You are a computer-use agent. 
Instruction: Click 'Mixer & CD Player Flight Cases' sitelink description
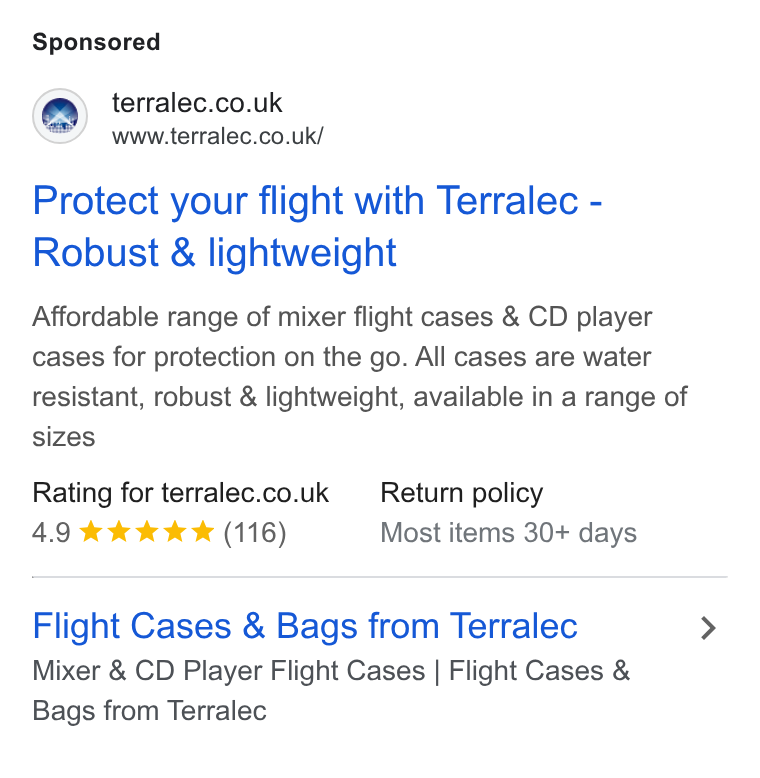(331, 691)
